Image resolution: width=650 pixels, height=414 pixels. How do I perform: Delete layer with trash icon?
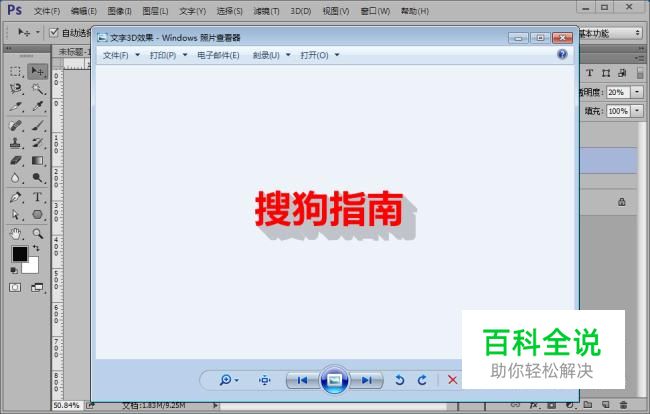coord(623,404)
